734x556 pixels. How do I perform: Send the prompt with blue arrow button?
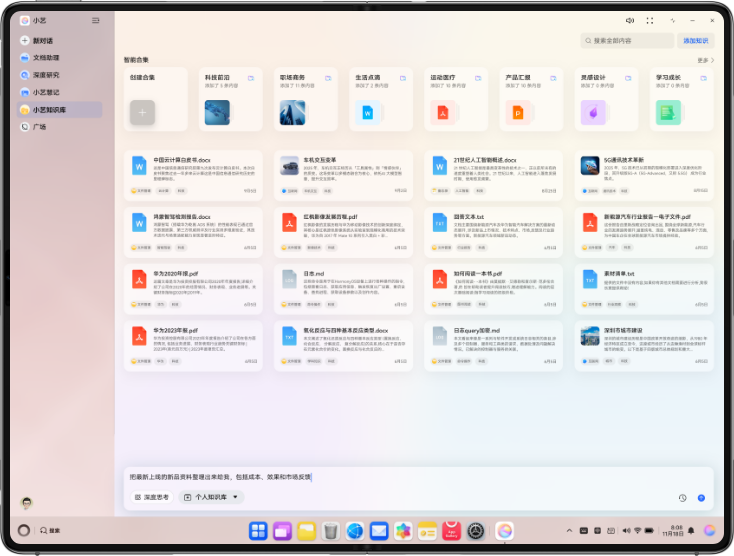tap(701, 498)
